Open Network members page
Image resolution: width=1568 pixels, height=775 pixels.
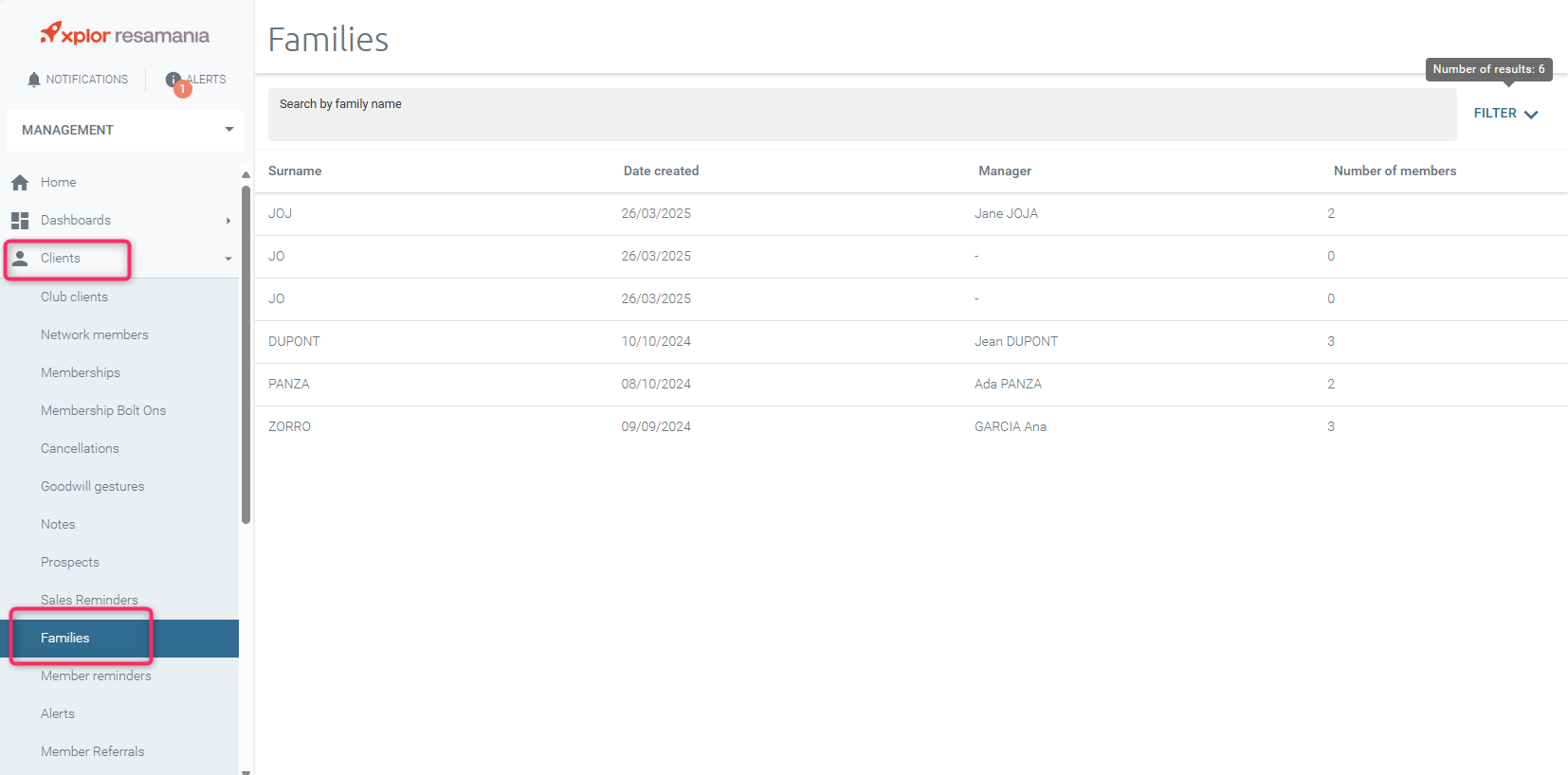(95, 334)
